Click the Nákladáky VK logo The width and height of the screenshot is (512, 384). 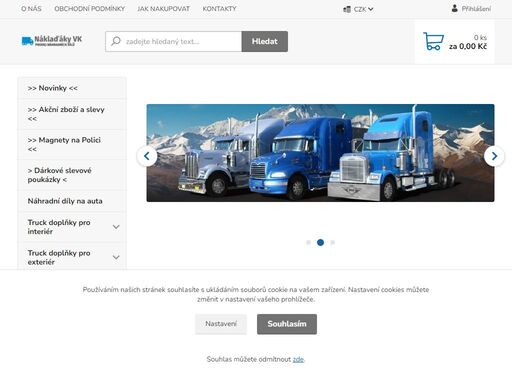tap(52, 41)
